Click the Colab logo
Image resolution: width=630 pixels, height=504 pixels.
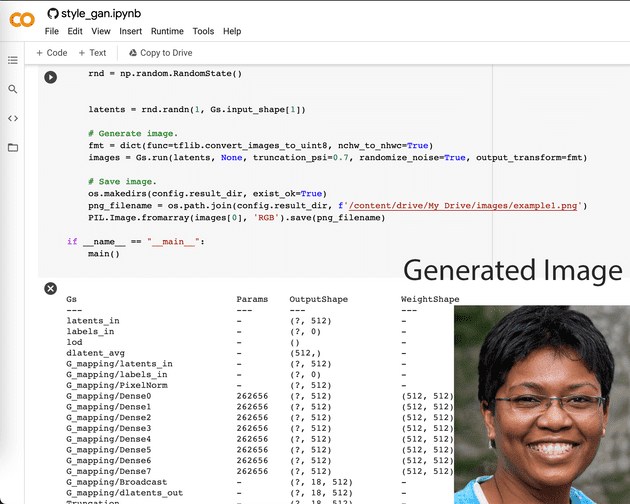22,19
